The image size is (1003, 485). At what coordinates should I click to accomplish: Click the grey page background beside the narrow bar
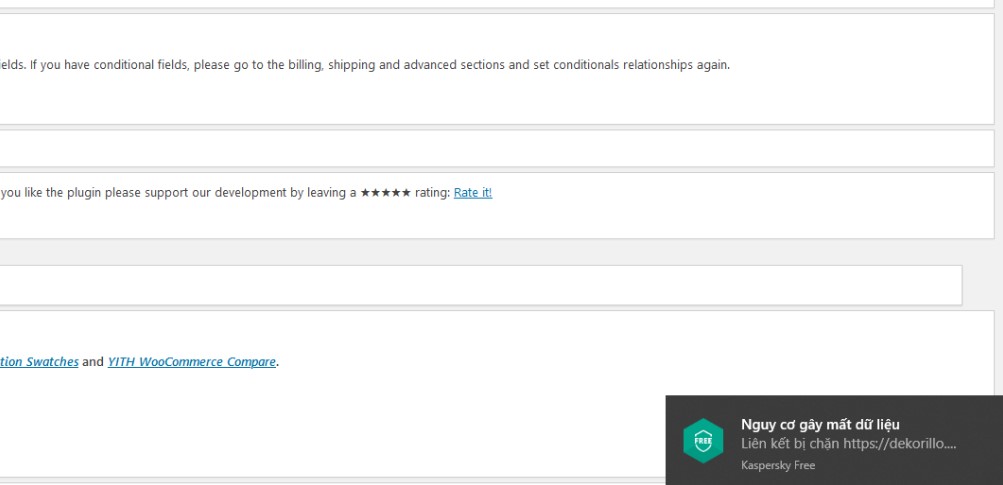982,285
